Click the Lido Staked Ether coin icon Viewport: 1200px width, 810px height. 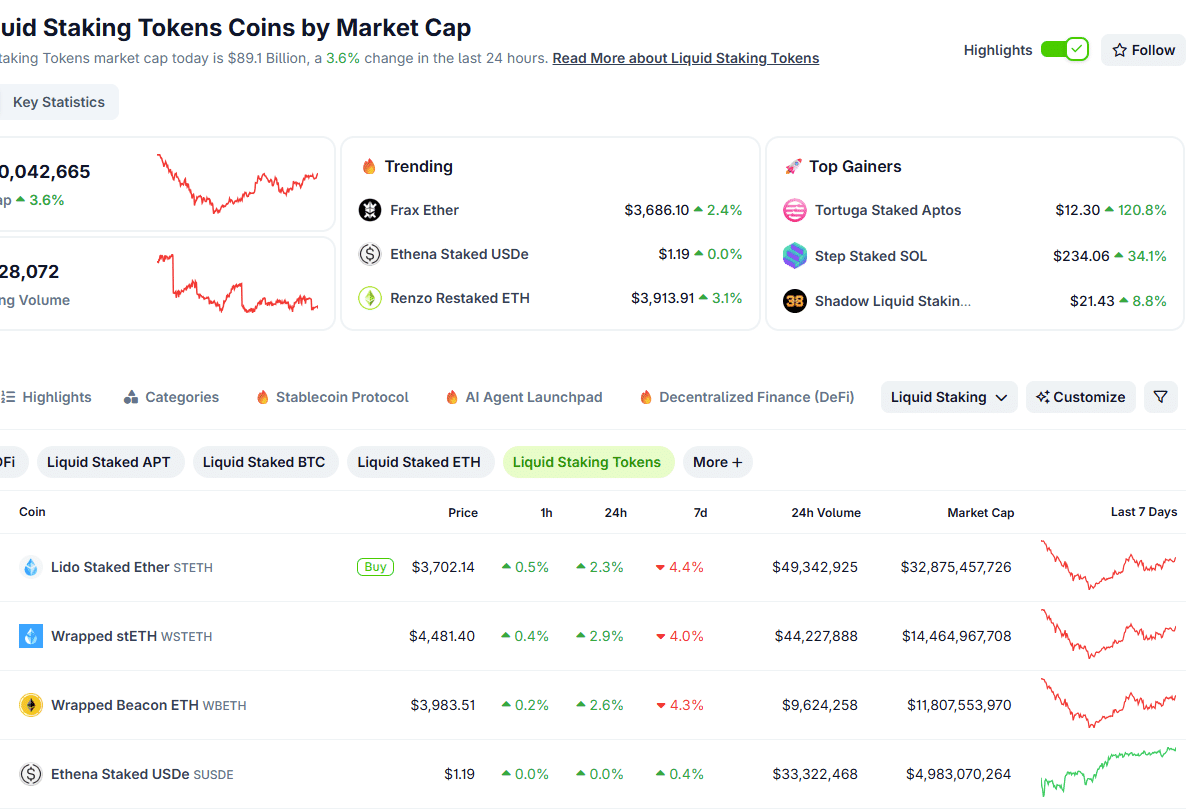[x=31, y=567]
